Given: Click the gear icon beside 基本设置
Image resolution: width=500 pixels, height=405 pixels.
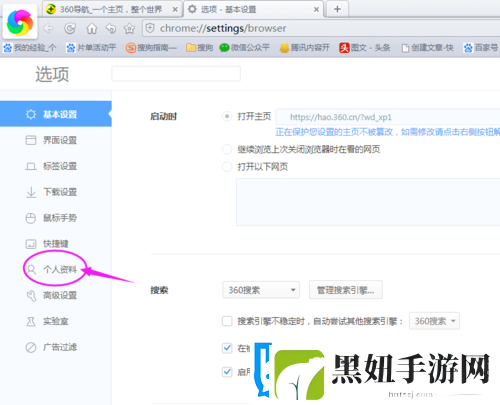Looking at the screenshot, I should click(x=31, y=114).
